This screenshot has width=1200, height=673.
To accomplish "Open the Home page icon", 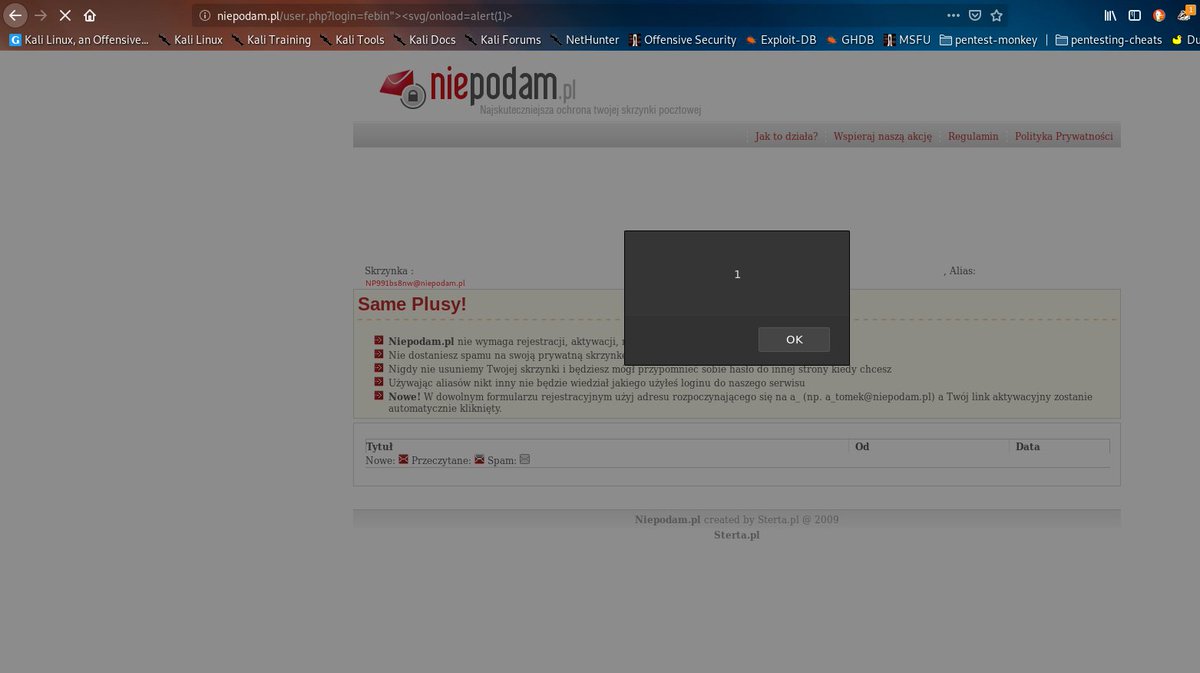I will tap(90, 15).
